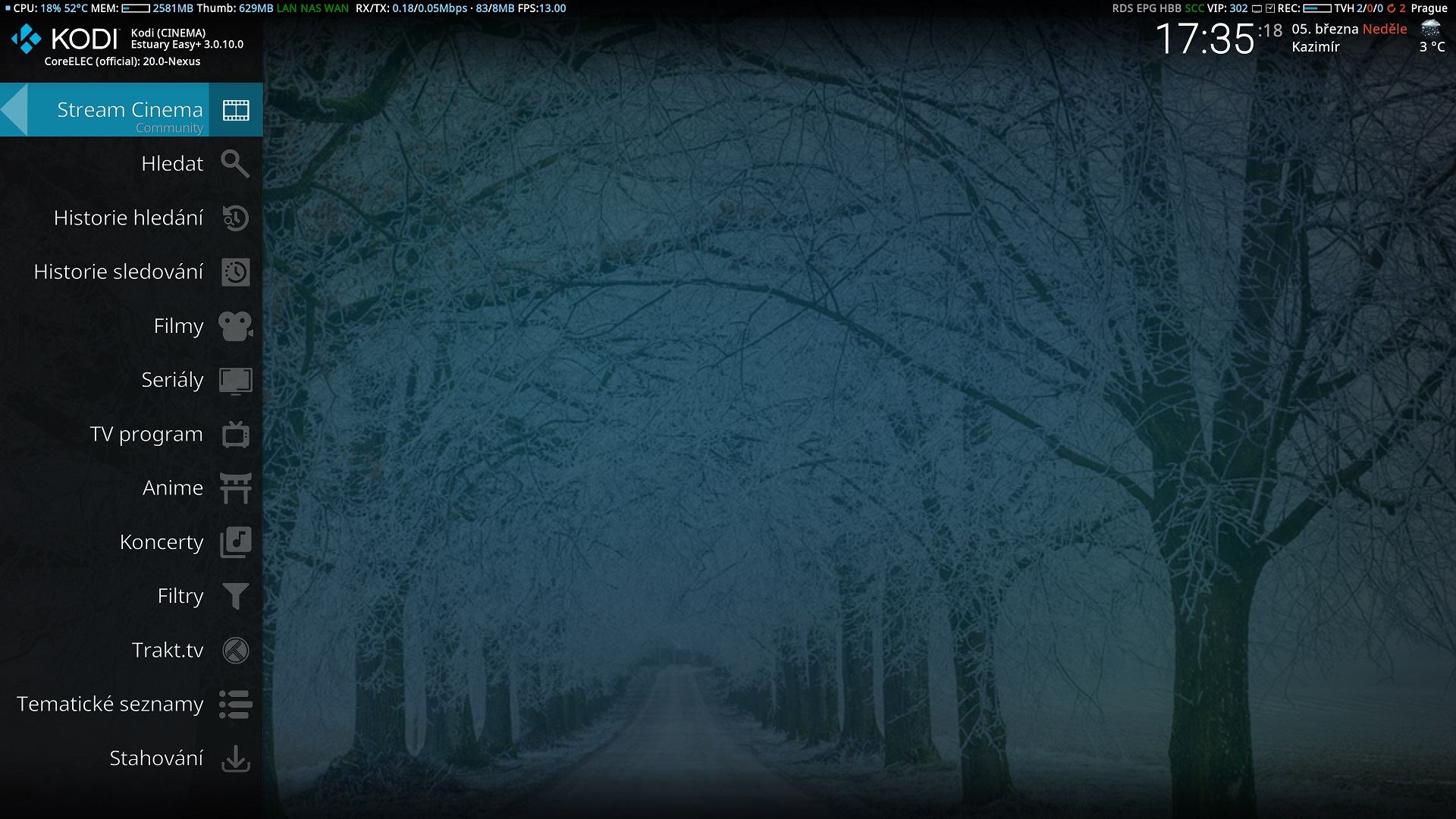The width and height of the screenshot is (1456, 819).
Task: Collapse menu with left arrow
Action: pos(14,110)
